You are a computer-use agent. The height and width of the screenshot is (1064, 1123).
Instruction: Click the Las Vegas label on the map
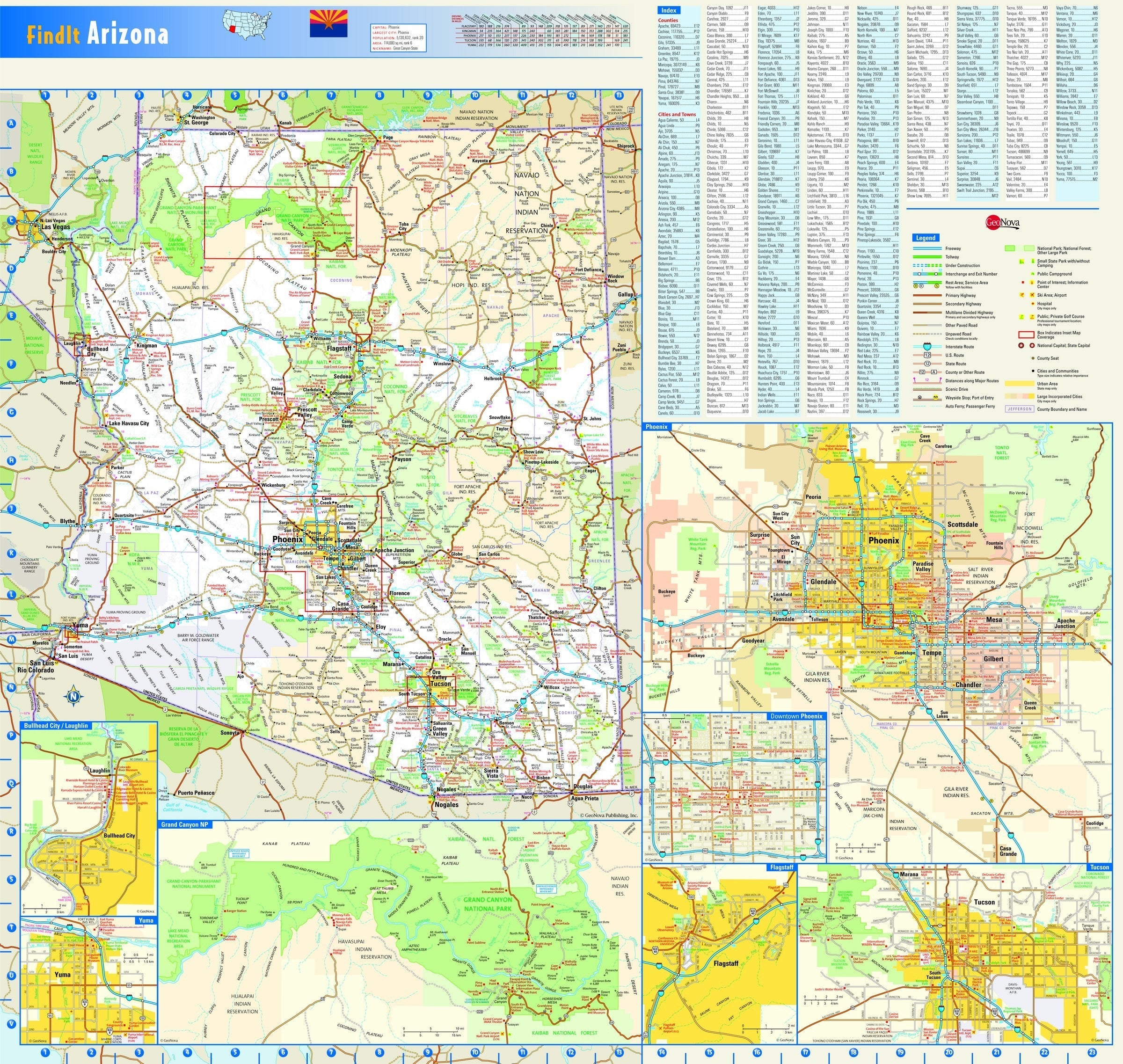point(56,226)
